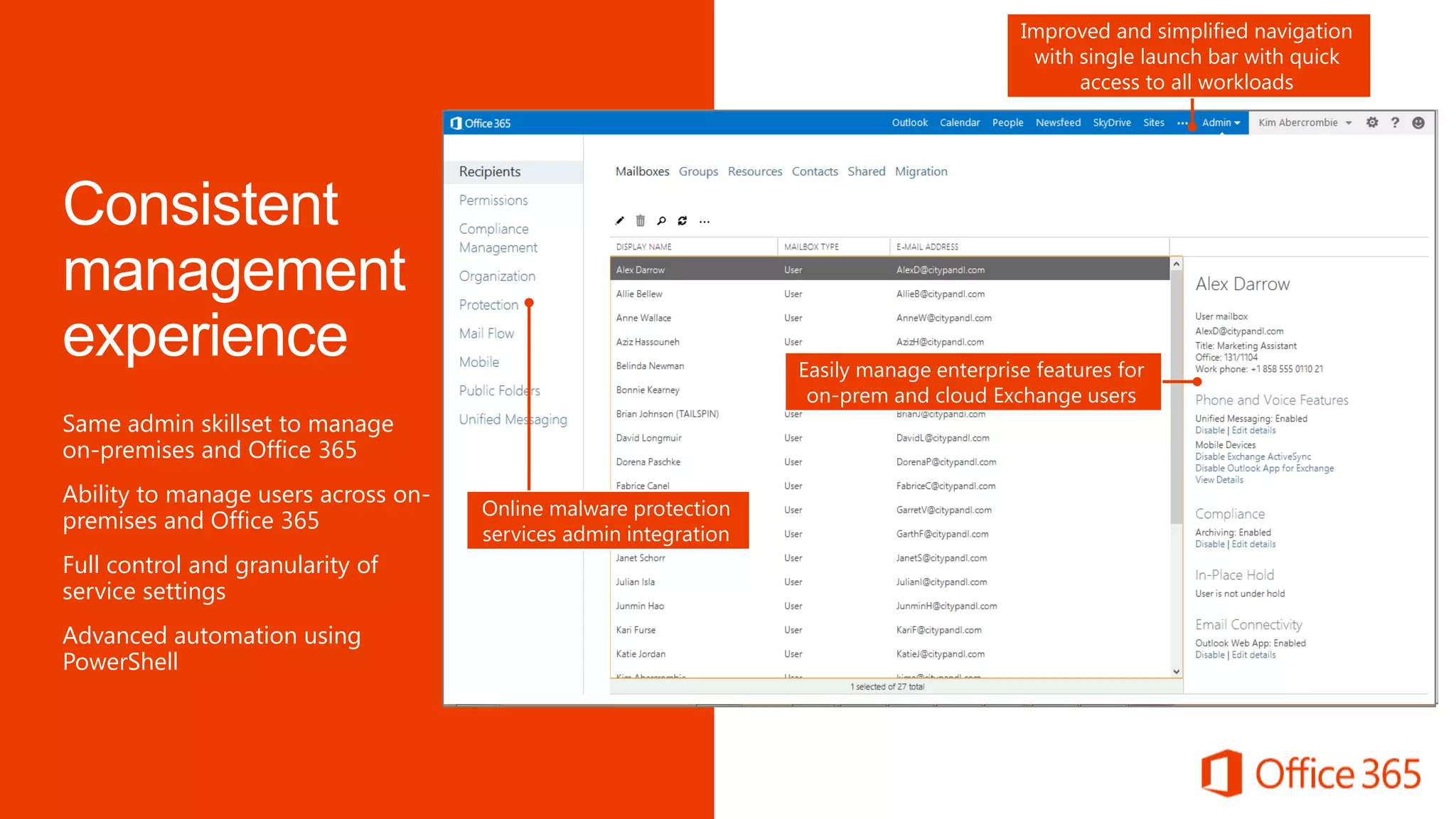The width and height of the screenshot is (1456, 819).
Task: Select the Aziz Hassouneh mailbox row
Action: point(889,342)
